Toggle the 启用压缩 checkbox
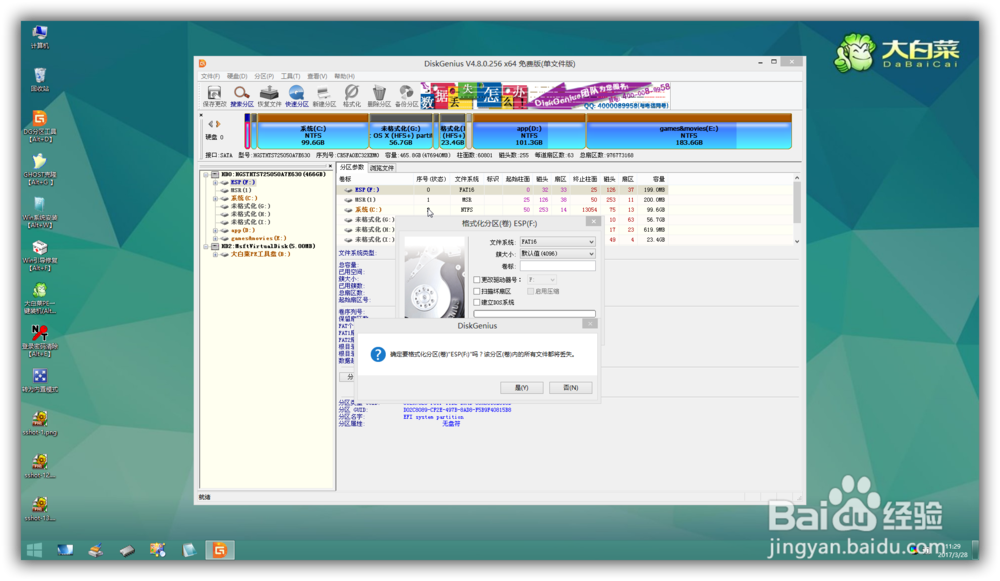Viewport: 1000px width, 581px height. point(530,291)
